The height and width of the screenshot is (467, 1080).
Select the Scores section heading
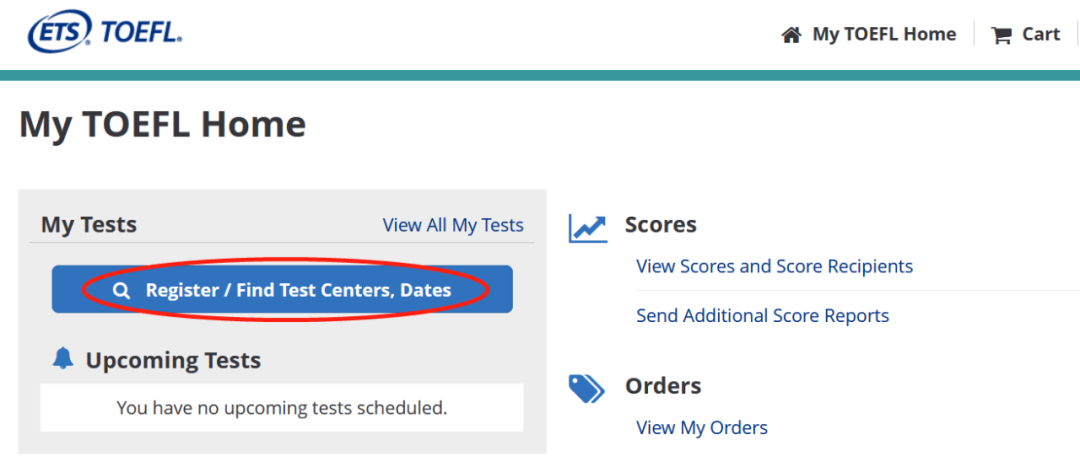pyautogui.click(x=661, y=225)
